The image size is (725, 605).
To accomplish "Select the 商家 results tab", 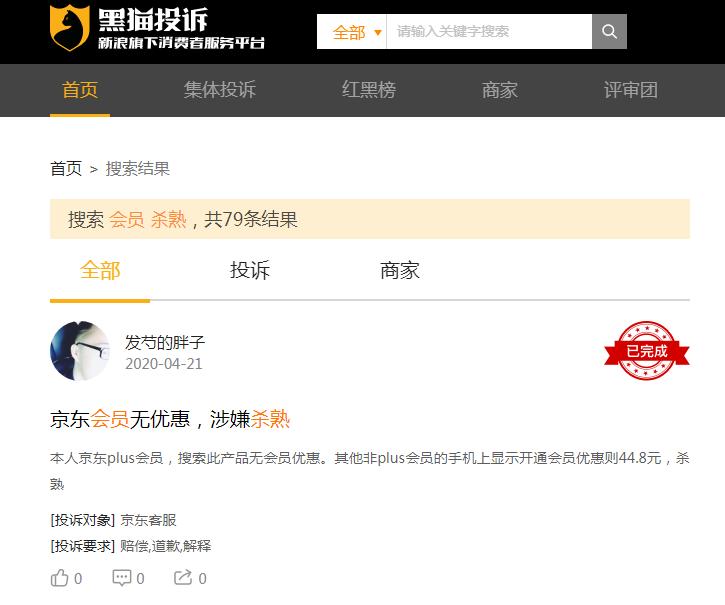I will pos(400,270).
